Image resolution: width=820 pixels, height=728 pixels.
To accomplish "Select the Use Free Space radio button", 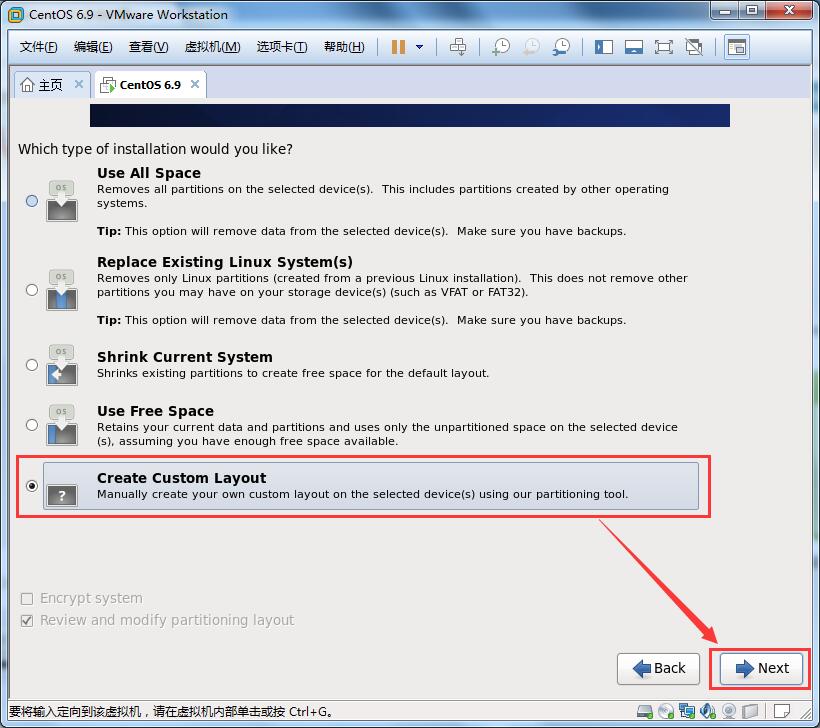I will (x=32, y=425).
